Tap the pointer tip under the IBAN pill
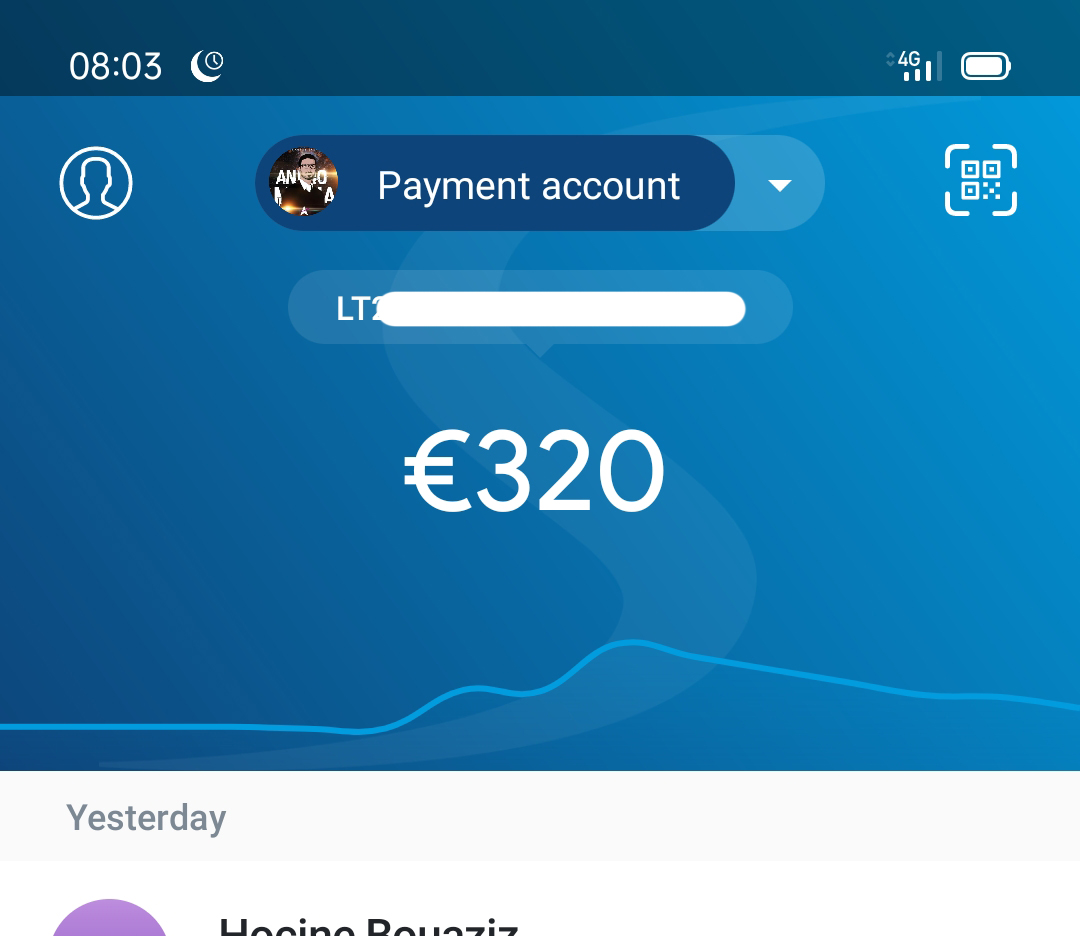Viewport: 1080px width, 936px height. click(x=540, y=350)
